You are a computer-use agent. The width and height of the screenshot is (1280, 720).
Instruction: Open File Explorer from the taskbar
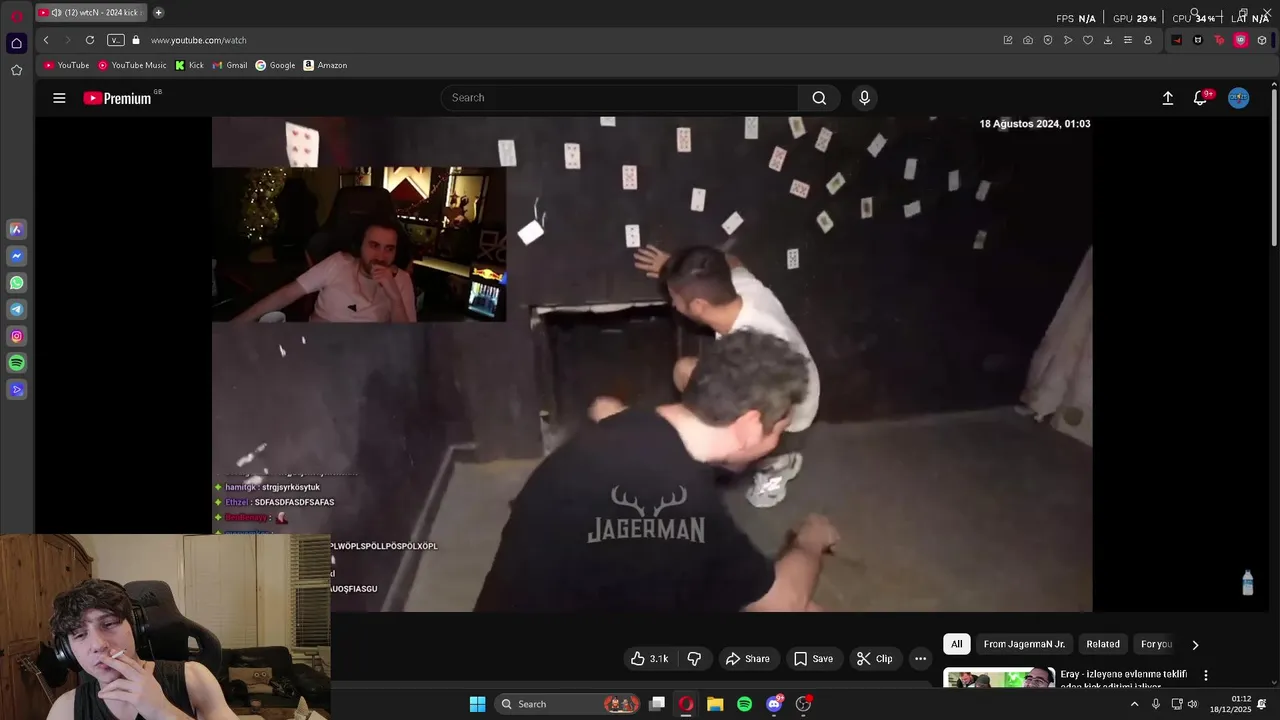click(x=715, y=704)
